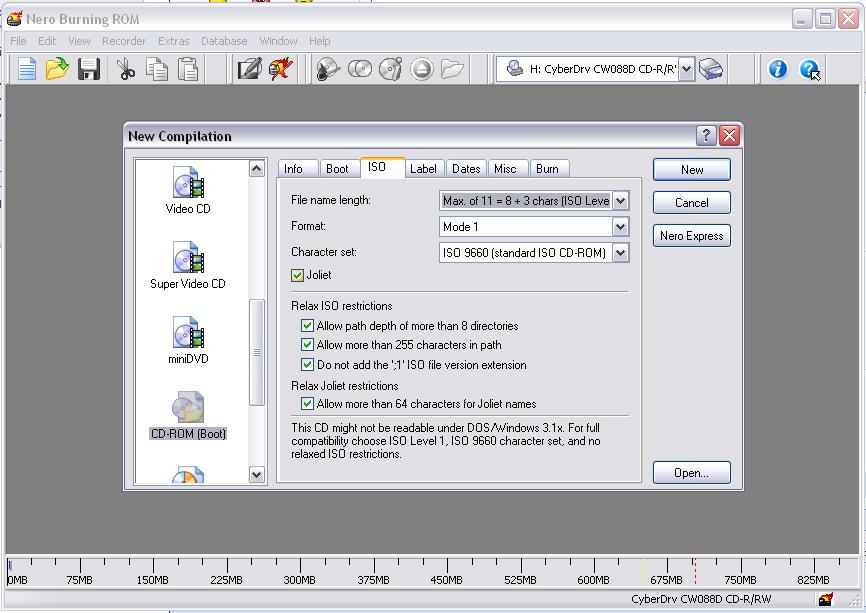Viewport: 866px width, 613px height.
Task: Open the recorder drive selection dropdown
Action: [686, 69]
